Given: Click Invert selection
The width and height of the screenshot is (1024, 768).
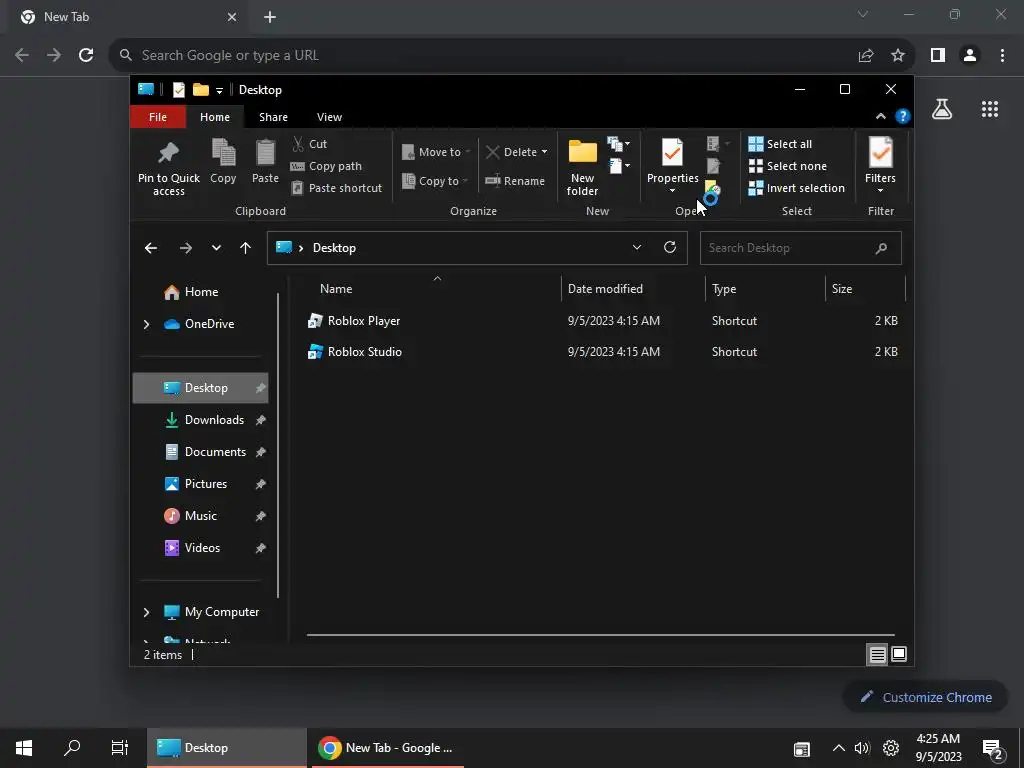Looking at the screenshot, I should coord(797,188).
